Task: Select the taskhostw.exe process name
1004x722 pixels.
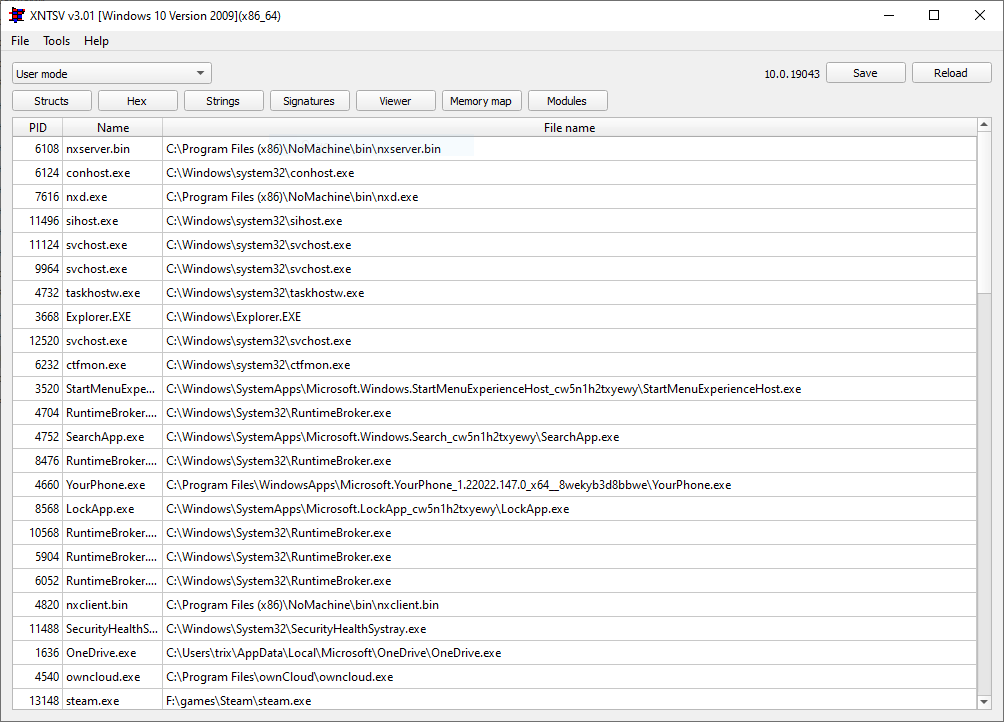Action: [x=103, y=293]
